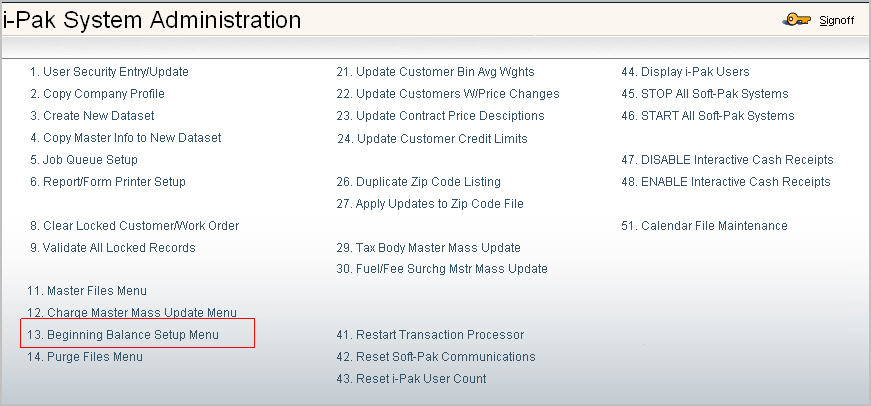Screen dimensions: 871x406
Task: Open User Security Entry/Update
Action: pos(109,72)
